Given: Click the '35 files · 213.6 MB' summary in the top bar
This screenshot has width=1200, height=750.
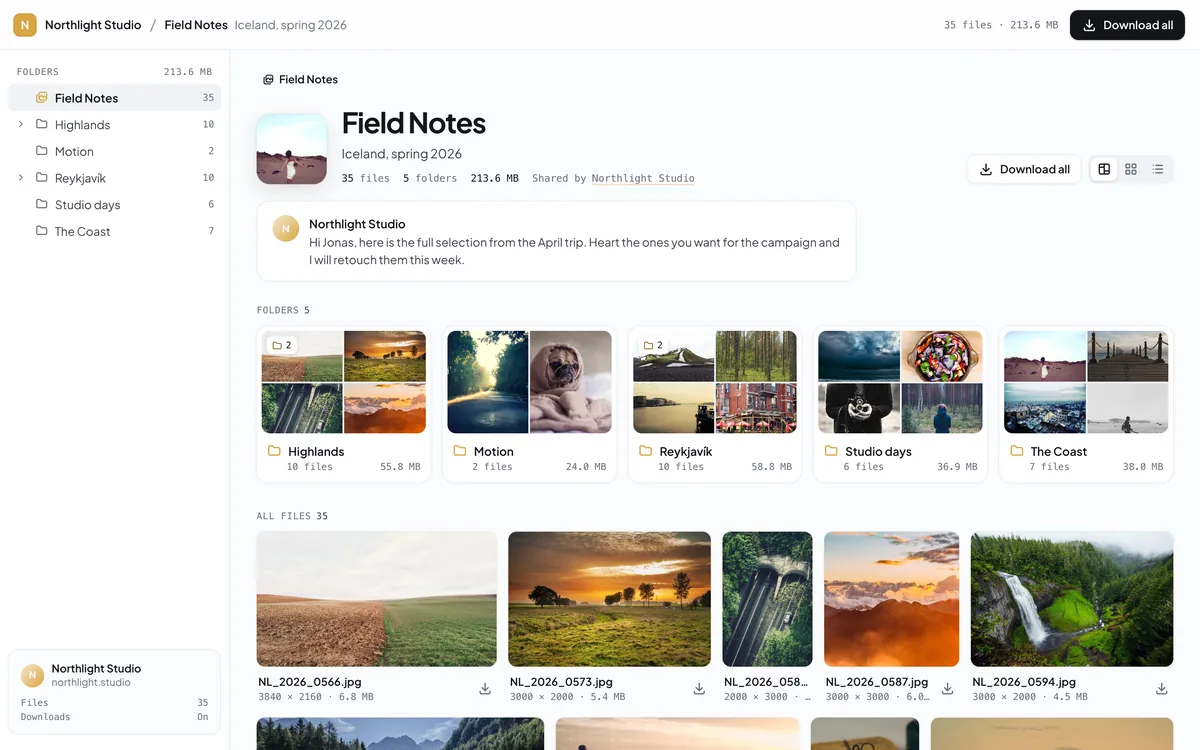Looking at the screenshot, I should coord(1001,25).
